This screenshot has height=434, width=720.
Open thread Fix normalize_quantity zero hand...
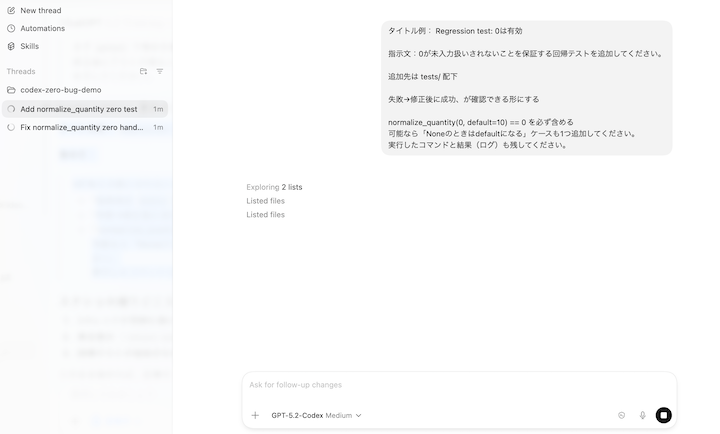tap(84, 127)
